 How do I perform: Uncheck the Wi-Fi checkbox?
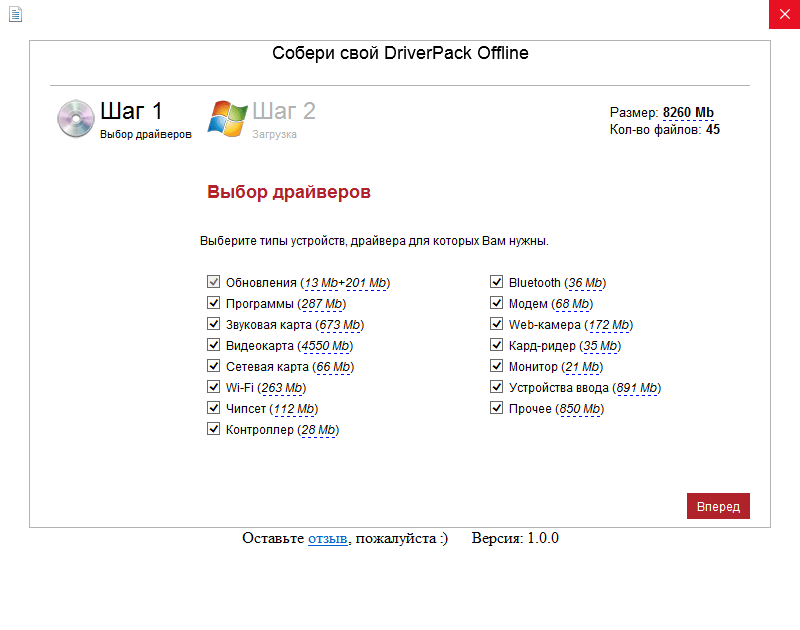point(213,387)
